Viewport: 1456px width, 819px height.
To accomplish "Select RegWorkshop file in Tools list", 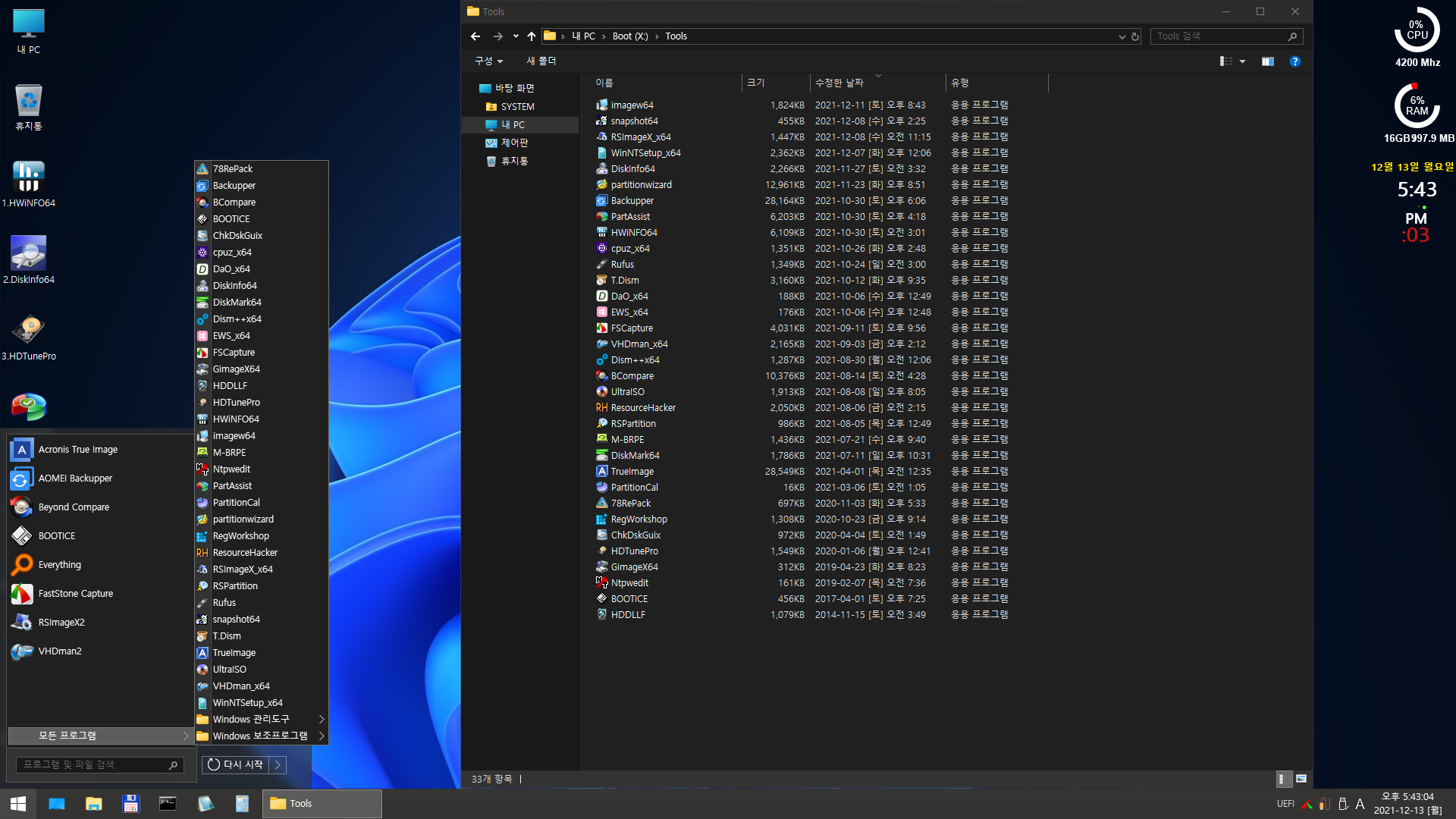I will click(639, 519).
